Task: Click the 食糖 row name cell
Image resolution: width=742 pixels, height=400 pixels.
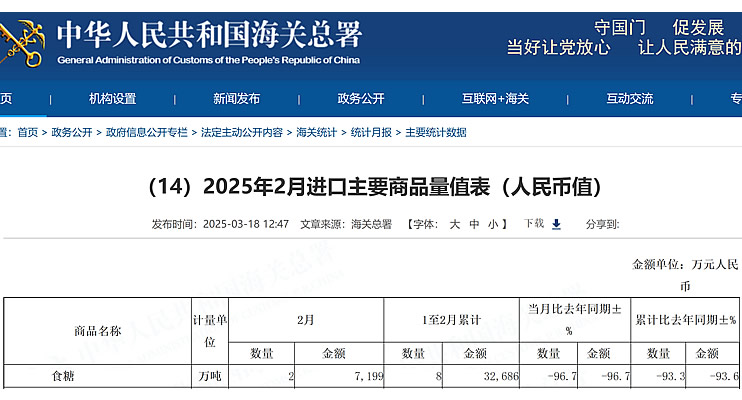Action: (62, 377)
